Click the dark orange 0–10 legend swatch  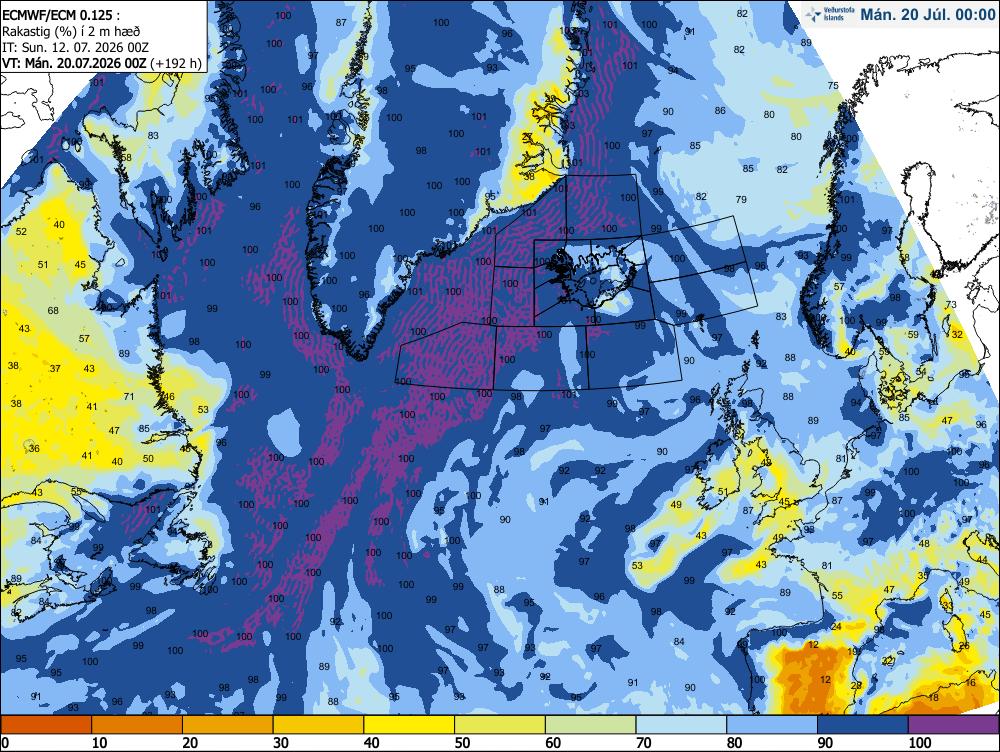click(x=47, y=725)
